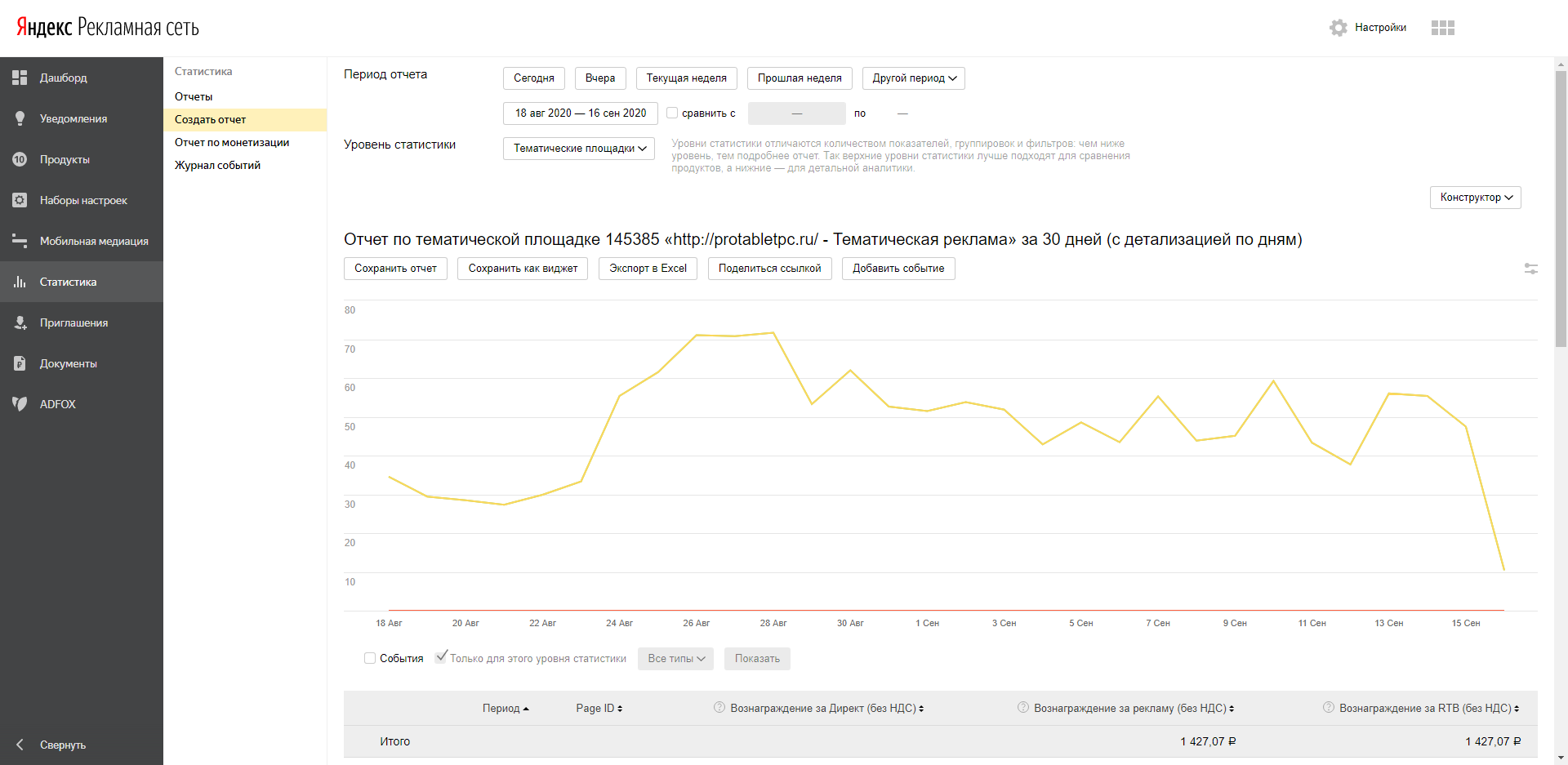Viewport: 1568px width, 765px height.
Task: Click the Documents file icon
Action: (x=20, y=363)
